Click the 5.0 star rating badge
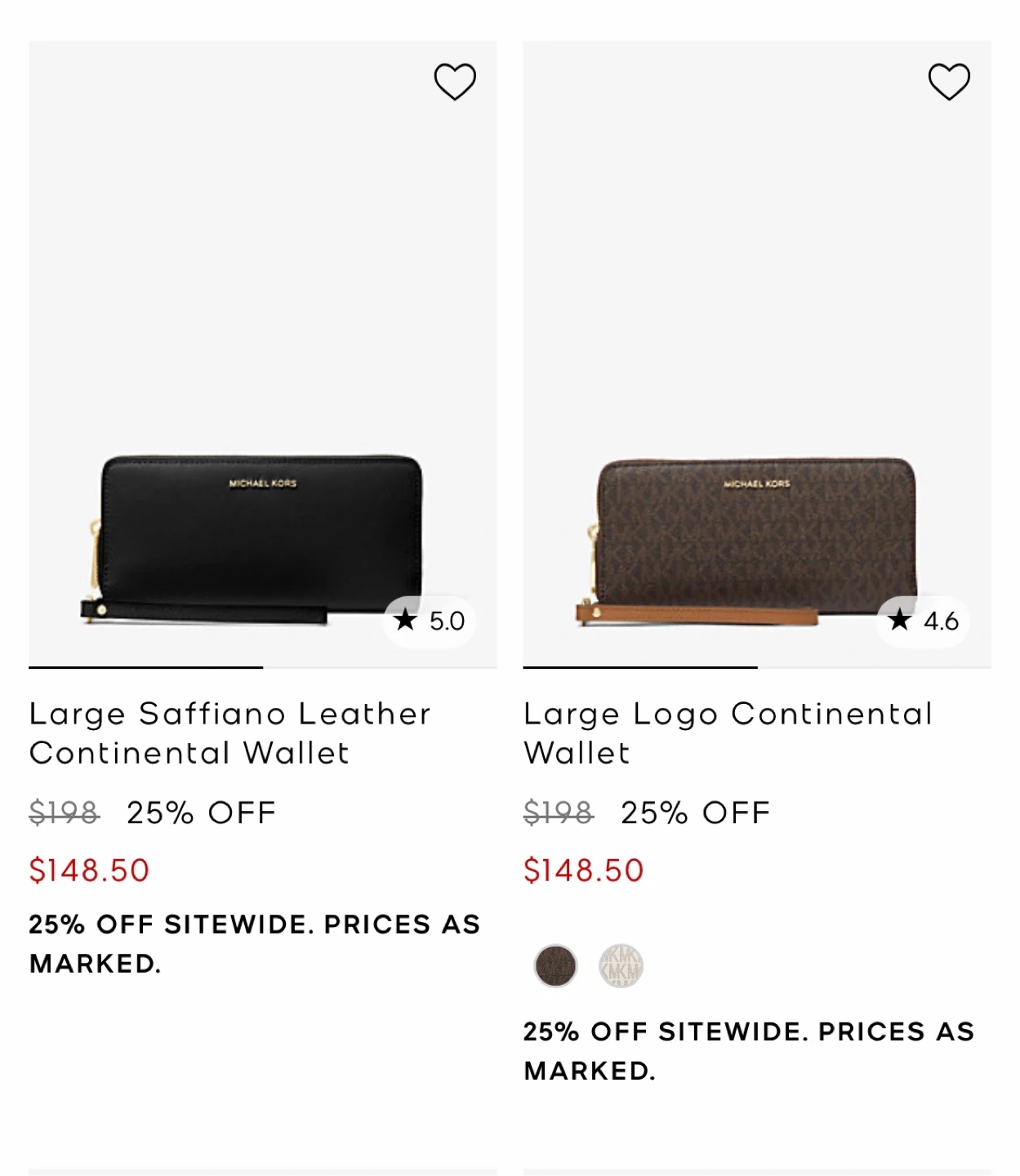1020x1176 pixels. [430, 621]
